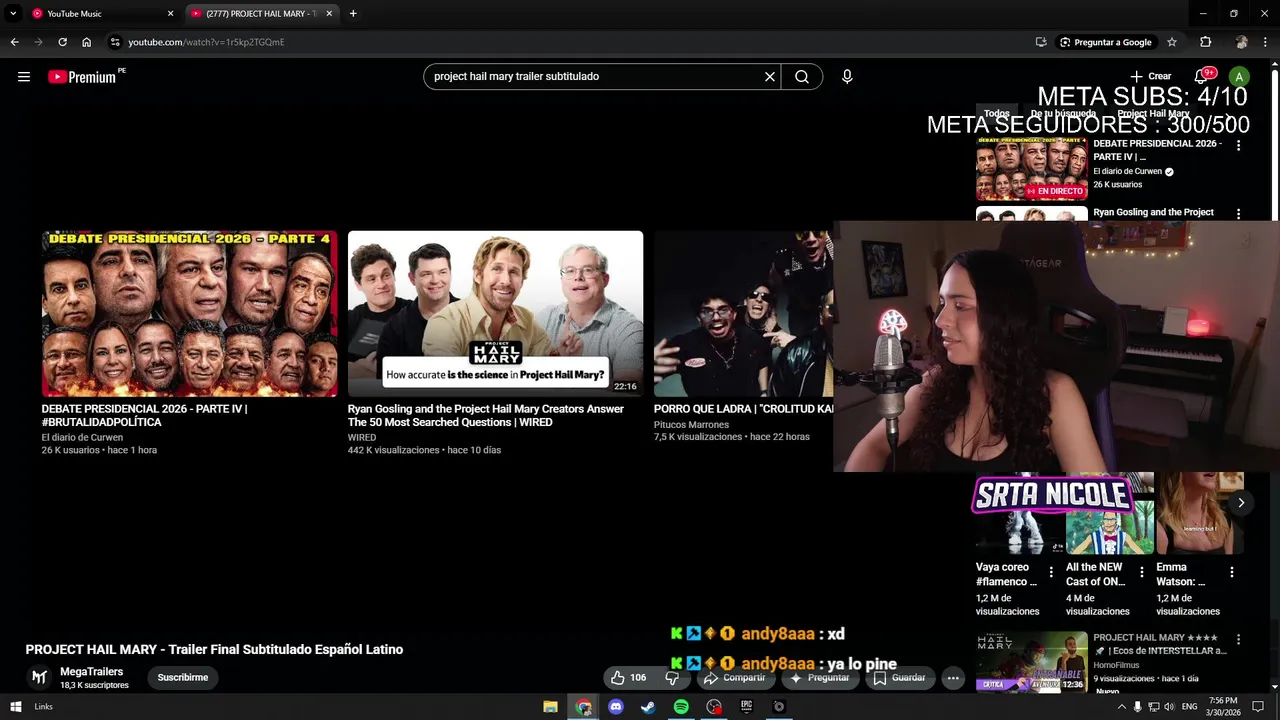This screenshot has height=720, width=1280.
Task: Switch to the YouTube Music tab
Action: pos(95,14)
